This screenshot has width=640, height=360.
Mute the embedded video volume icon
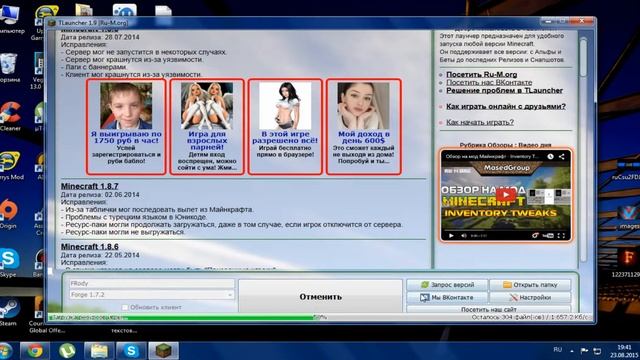(x=464, y=236)
